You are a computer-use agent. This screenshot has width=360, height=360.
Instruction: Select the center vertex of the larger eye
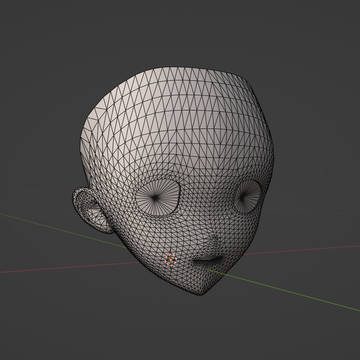(155, 198)
